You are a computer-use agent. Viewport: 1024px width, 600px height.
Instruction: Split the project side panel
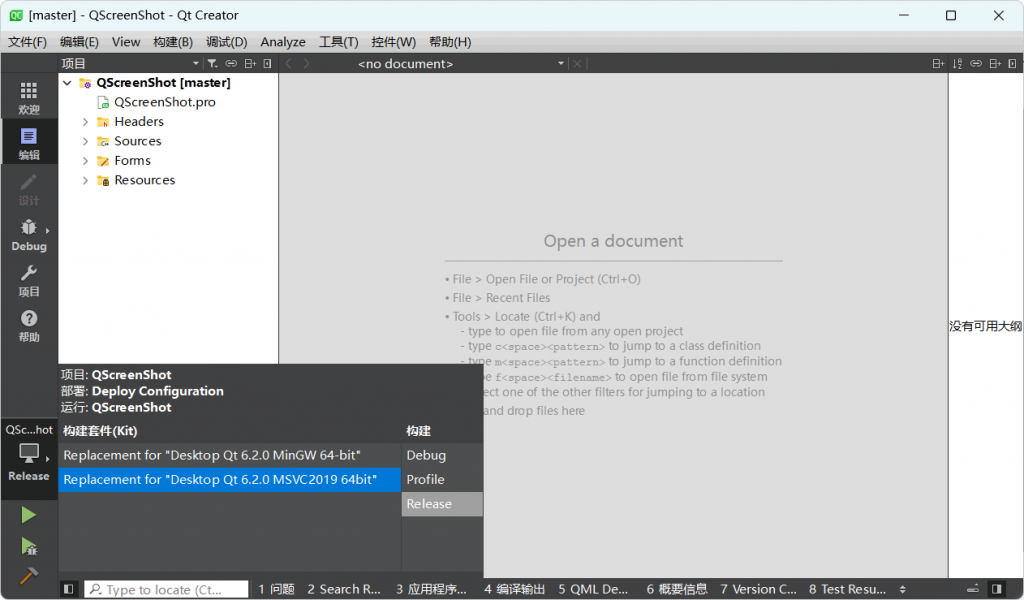250,63
